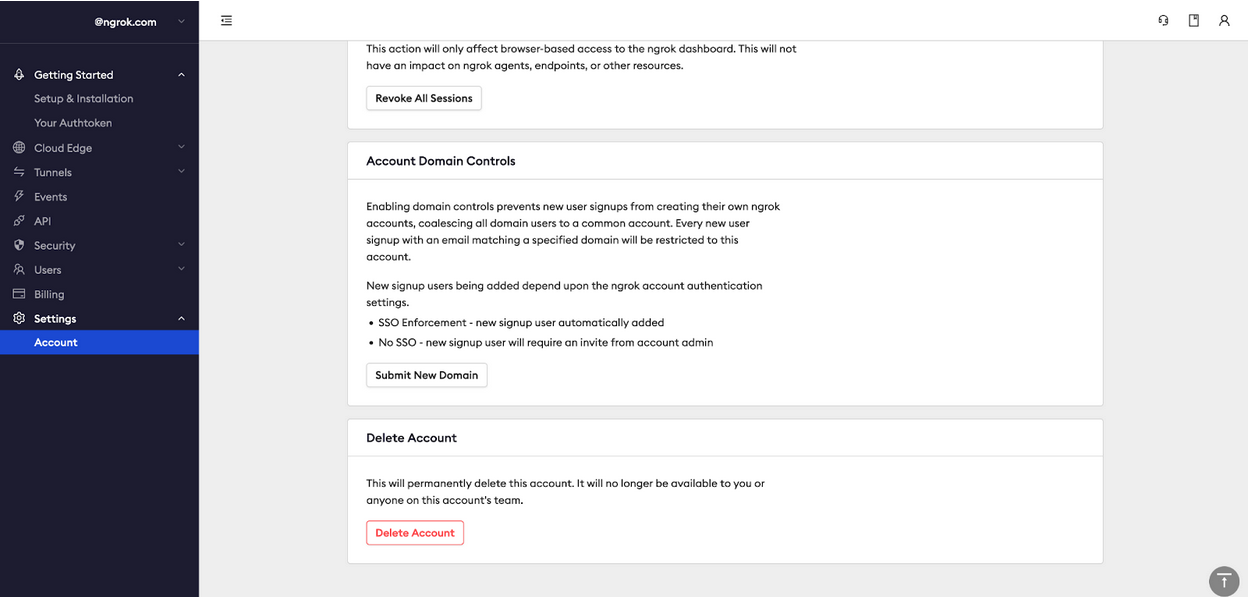Select the Tunnels icon in sidebar

[x=18, y=171]
